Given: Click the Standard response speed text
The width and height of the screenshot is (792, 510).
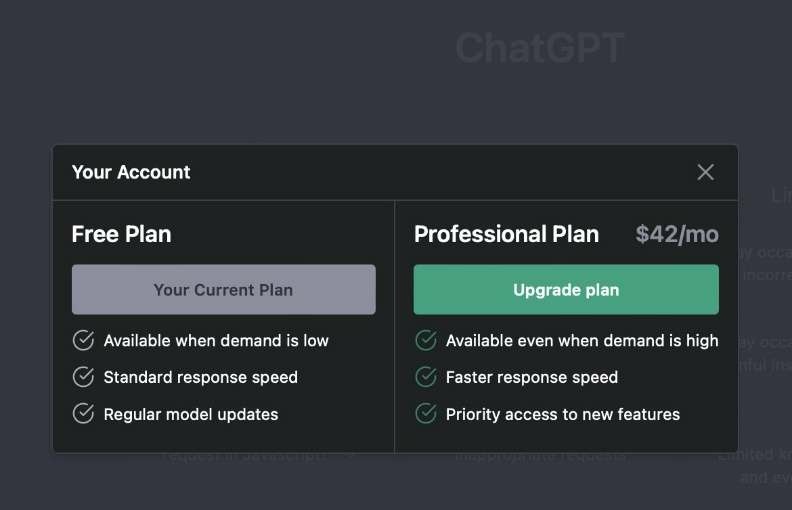Looking at the screenshot, I should tap(201, 378).
